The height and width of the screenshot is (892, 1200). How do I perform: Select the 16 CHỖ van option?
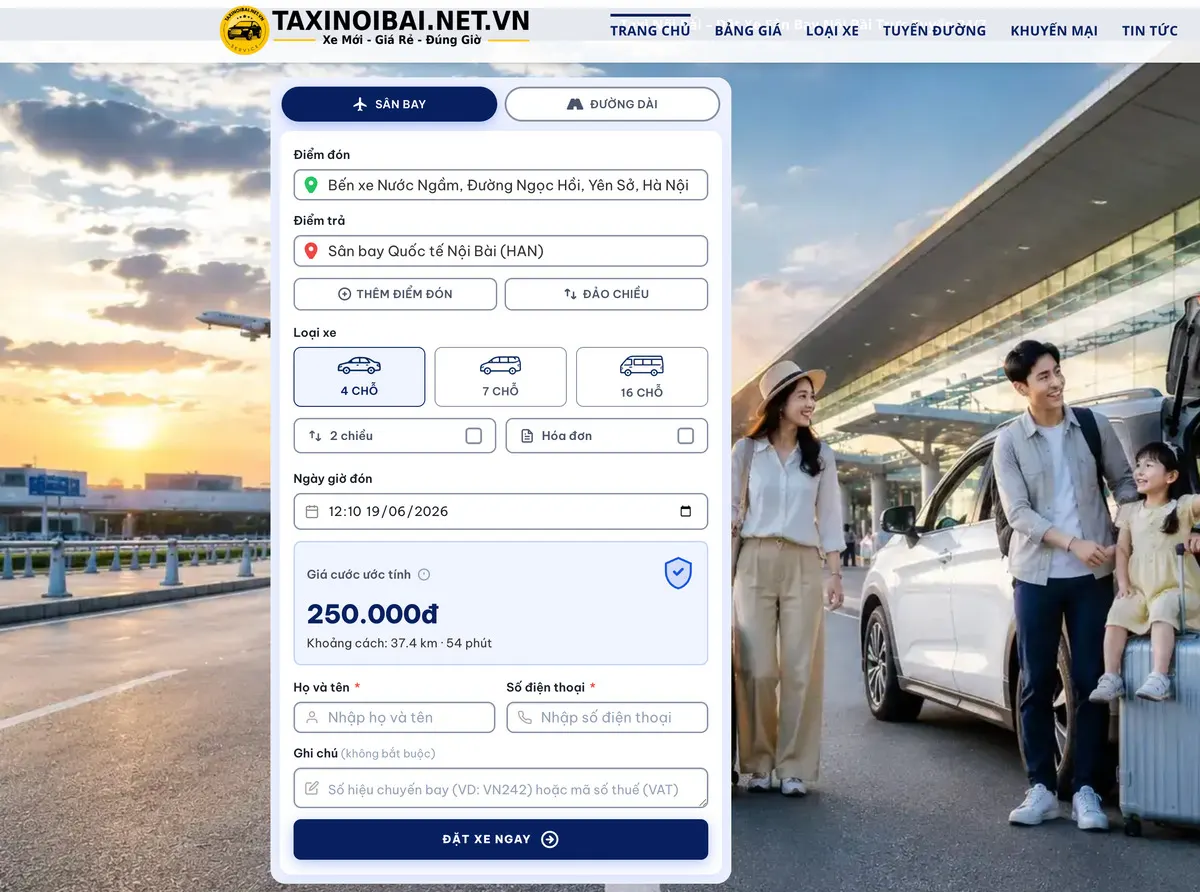coord(642,377)
